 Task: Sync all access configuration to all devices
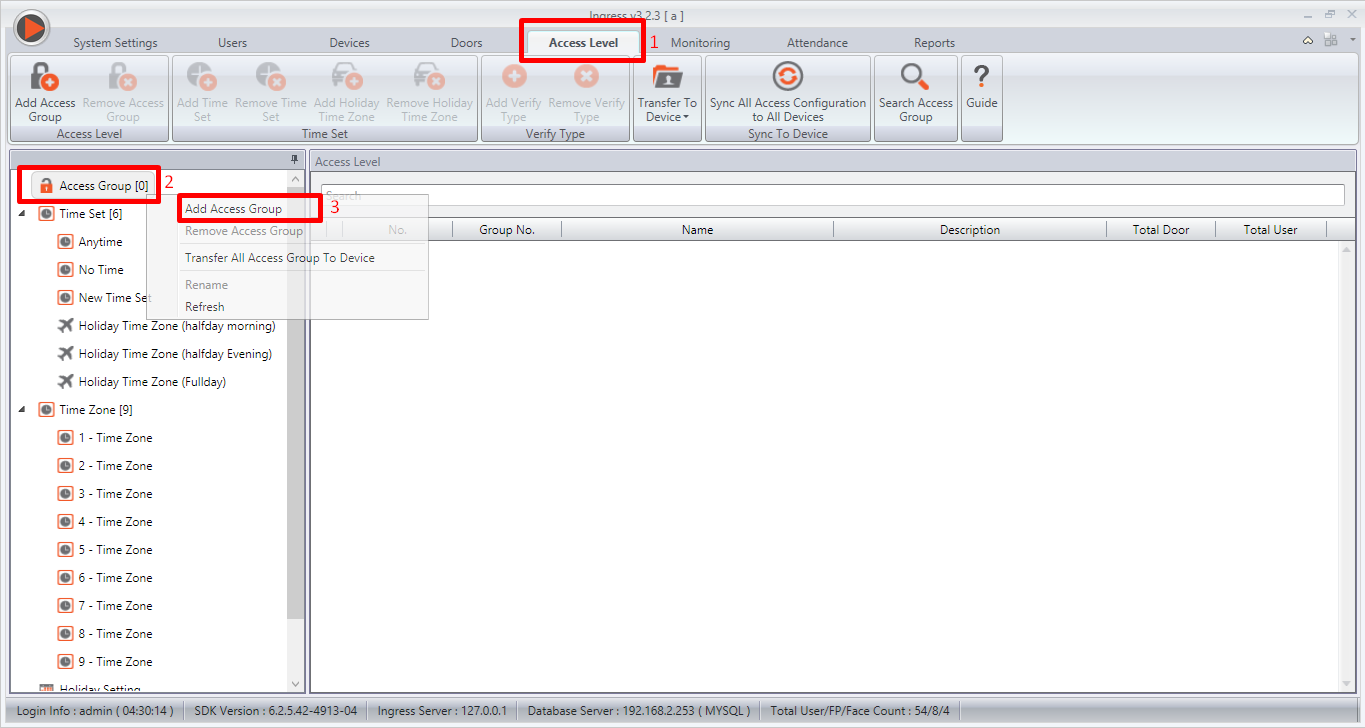point(788,92)
